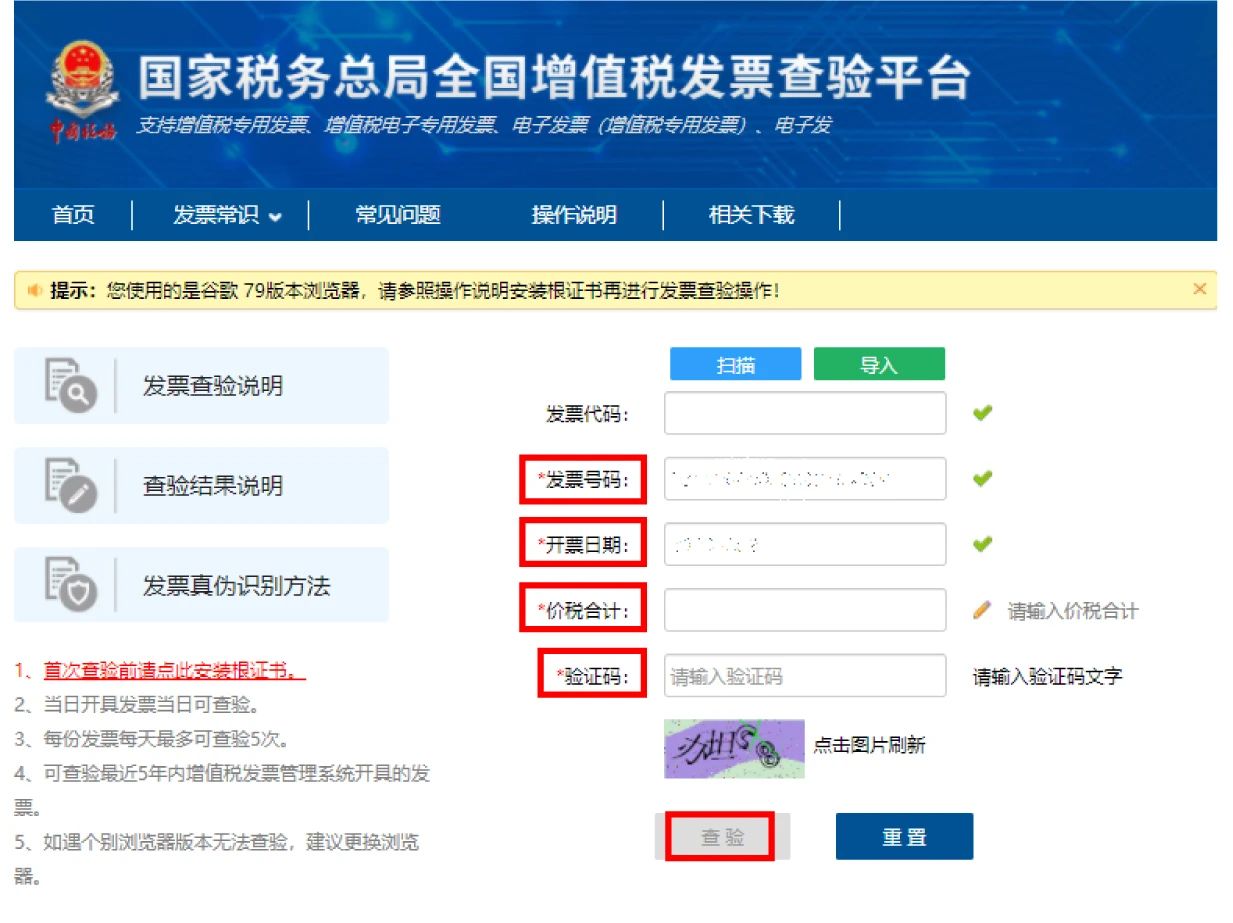
Task: Open the 相关下载 navigation item
Action: 751,215
